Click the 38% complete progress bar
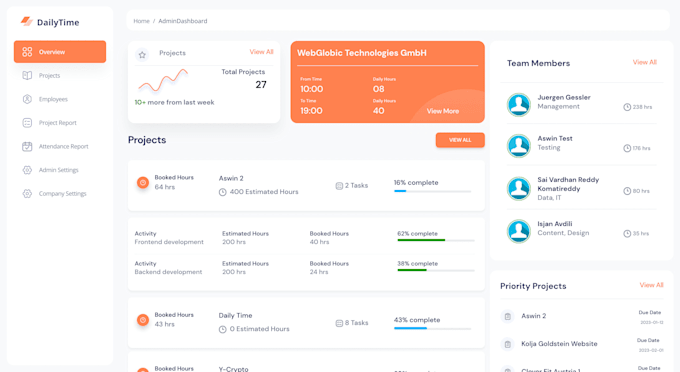The image size is (680, 372). click(x=436, y=270)
